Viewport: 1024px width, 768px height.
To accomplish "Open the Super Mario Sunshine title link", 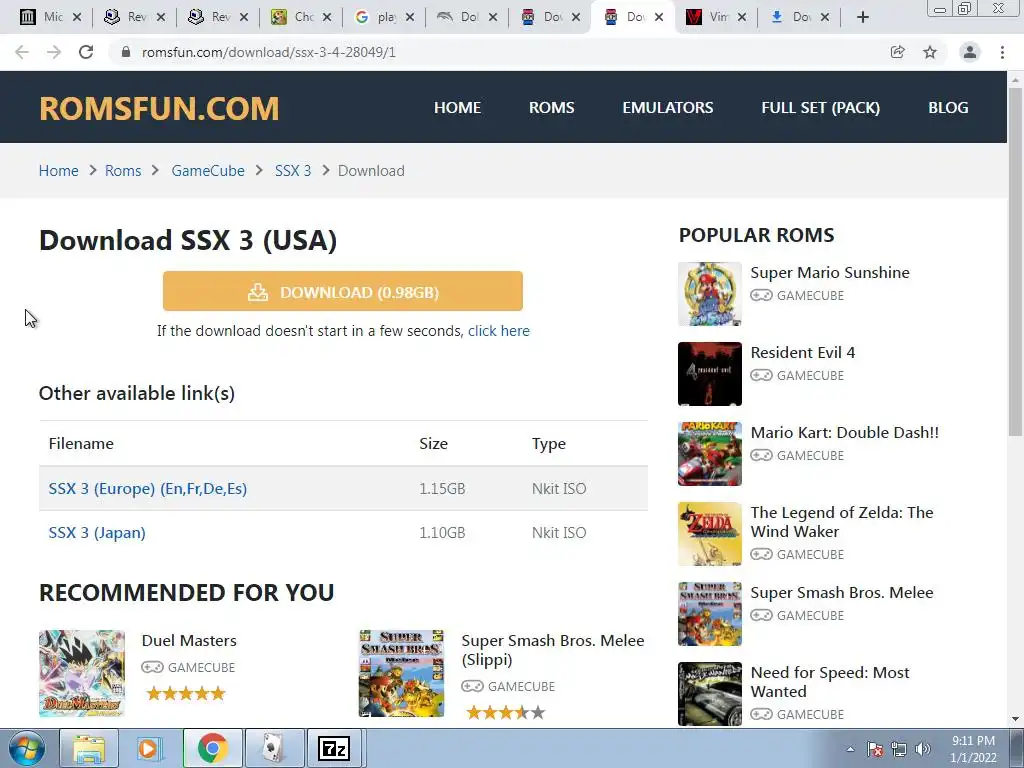I will pos(829,272).
